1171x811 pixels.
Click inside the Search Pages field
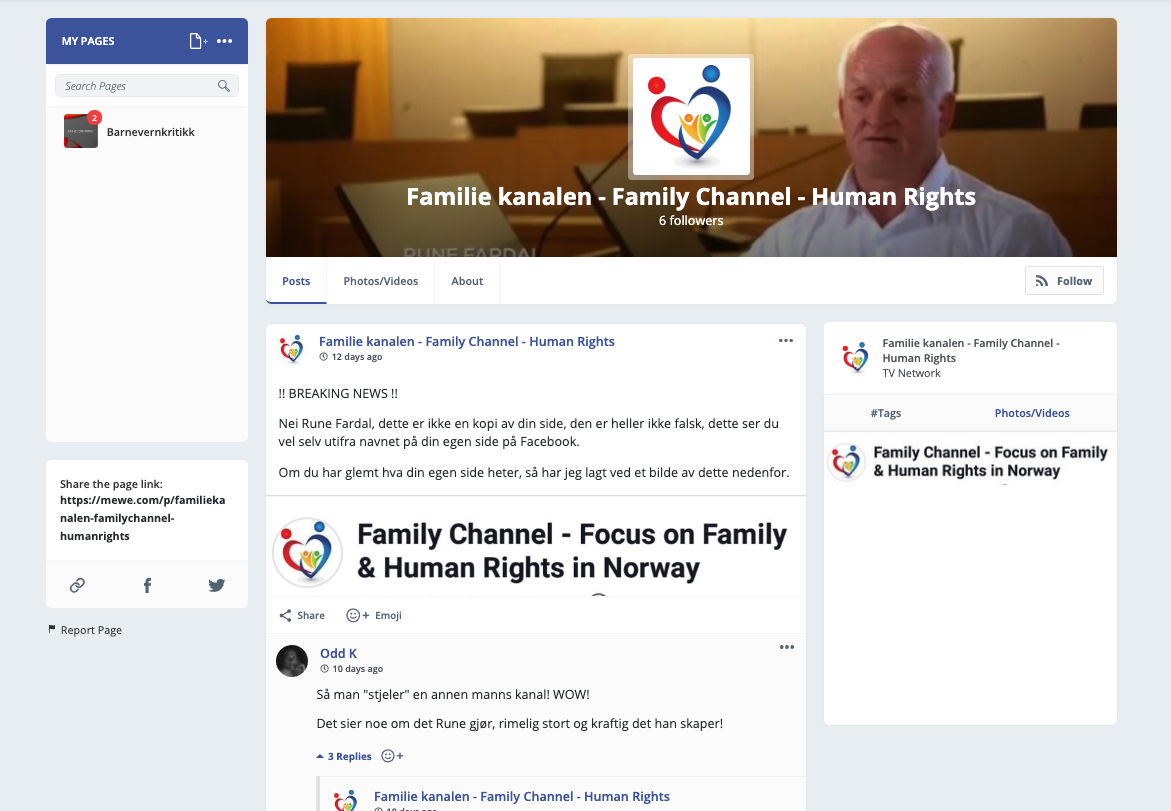tap(146, 86)
